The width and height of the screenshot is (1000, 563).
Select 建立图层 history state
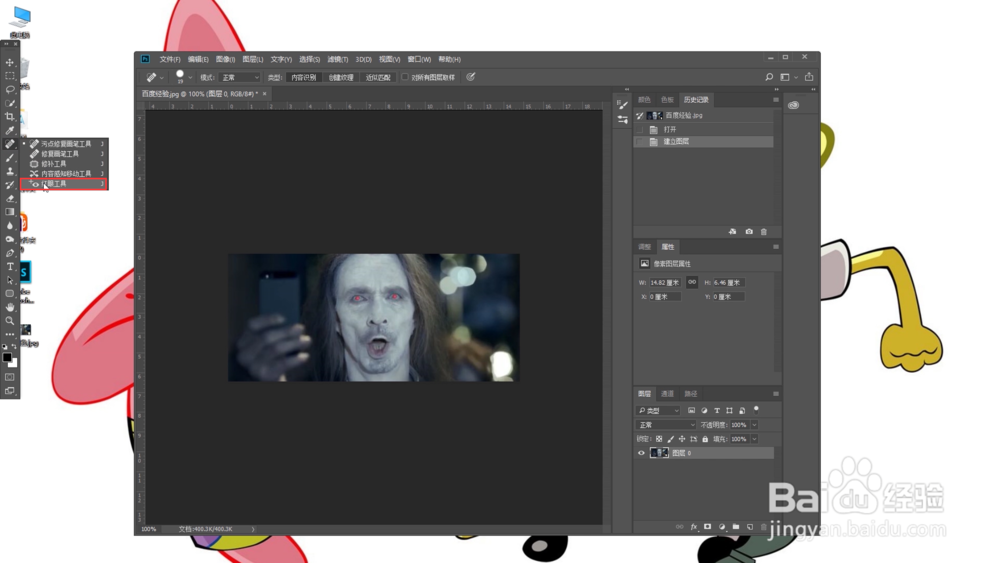(704, 142)
